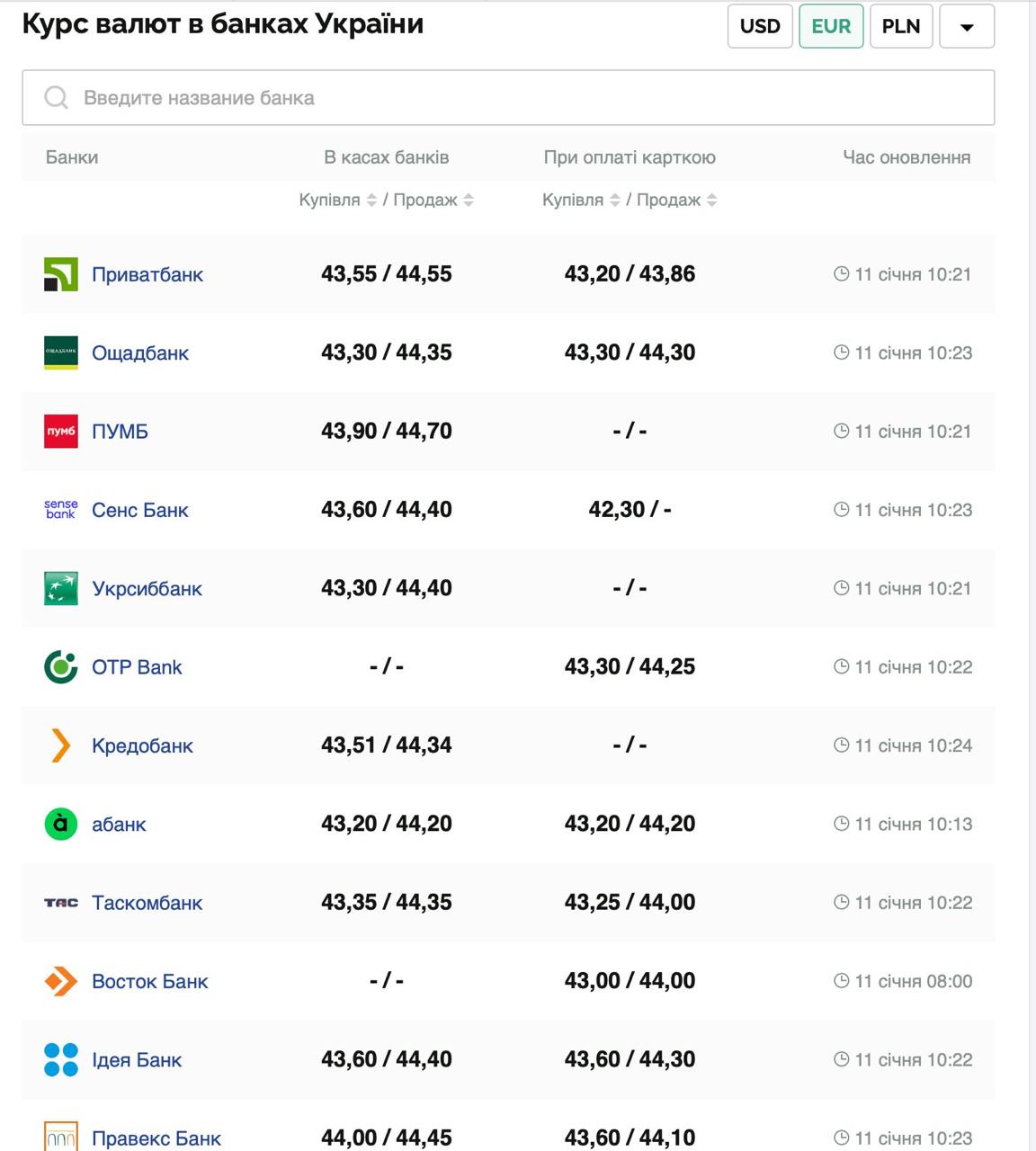Expand the more currencies dropdown arrow

(x=967, y=26)
